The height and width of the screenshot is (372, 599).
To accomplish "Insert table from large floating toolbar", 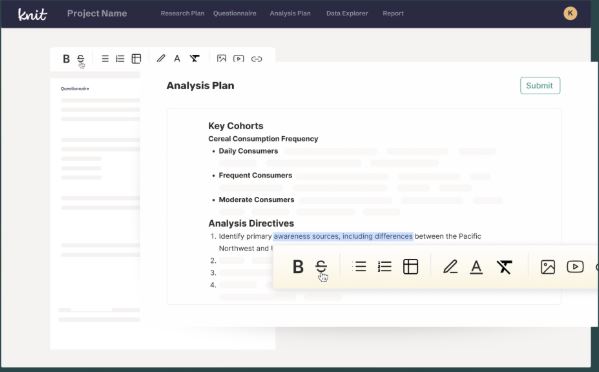I will 410,267.
